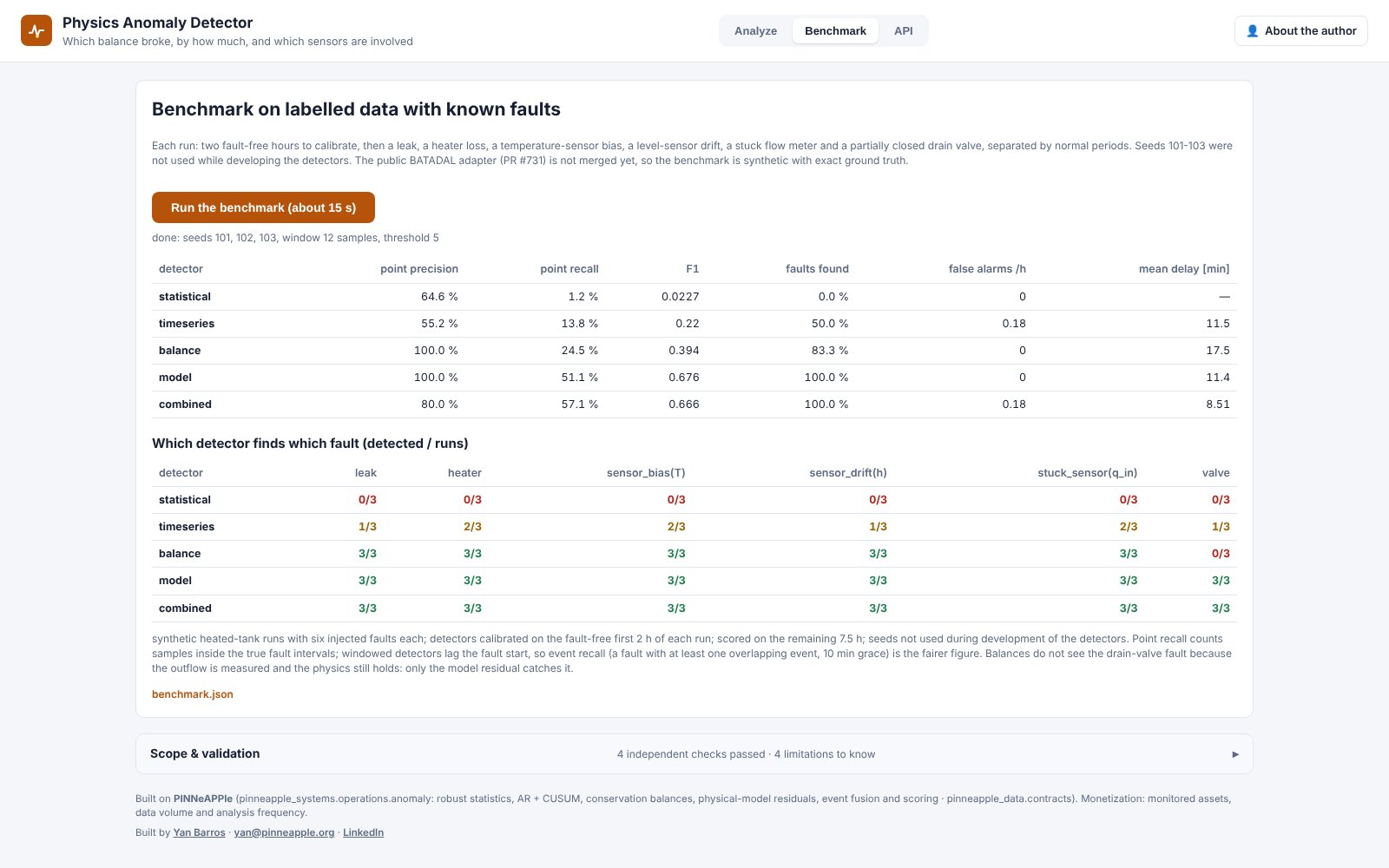This screenshot has height=868, width=1389.
Task: Select the Benchmark tab
Action: pyautogui.click(x=835, y=30)
